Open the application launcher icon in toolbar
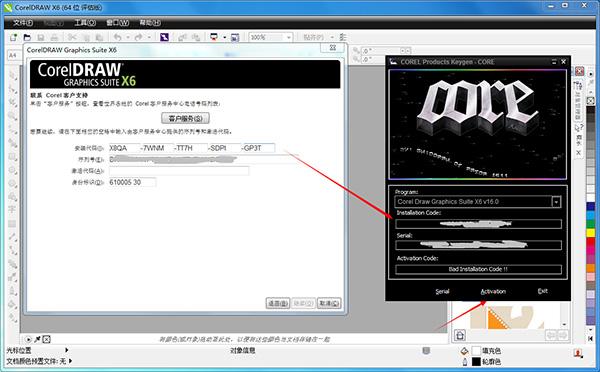600x372 pixels. coord(214,37)
